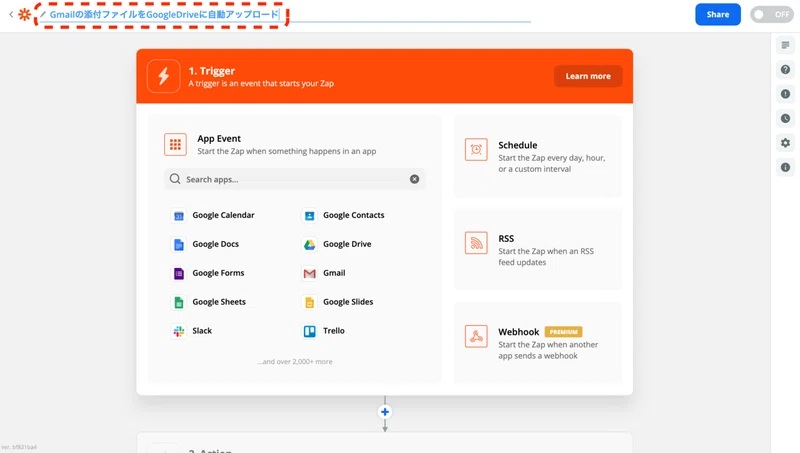Select the App Event heading
The height and width of the screenshot is (453, 800).
[x=219, y=138]
